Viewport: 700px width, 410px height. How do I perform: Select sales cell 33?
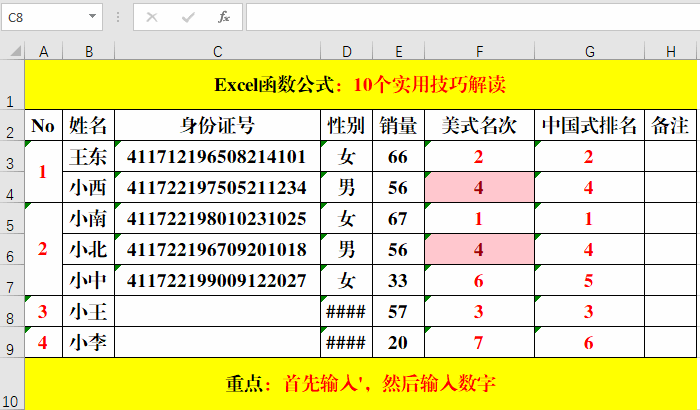tap(399, 280)
